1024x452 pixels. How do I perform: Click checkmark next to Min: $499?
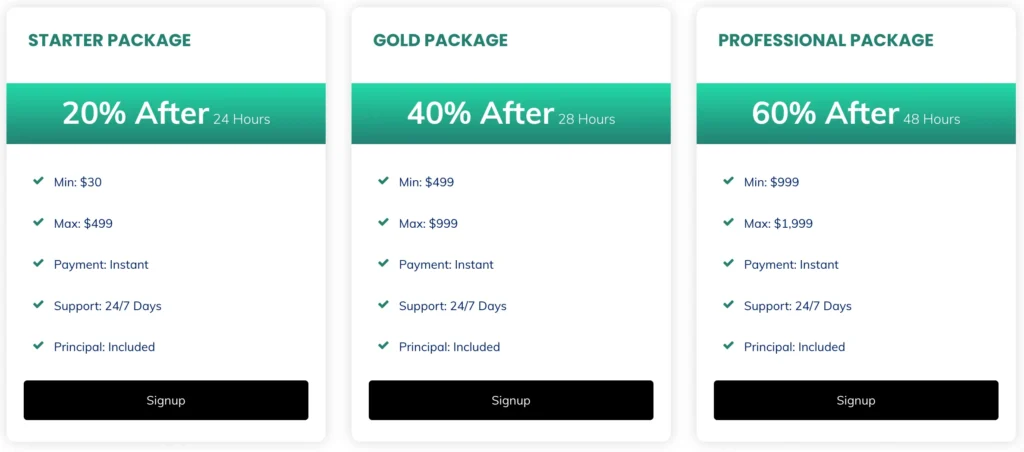coord(383,181)
